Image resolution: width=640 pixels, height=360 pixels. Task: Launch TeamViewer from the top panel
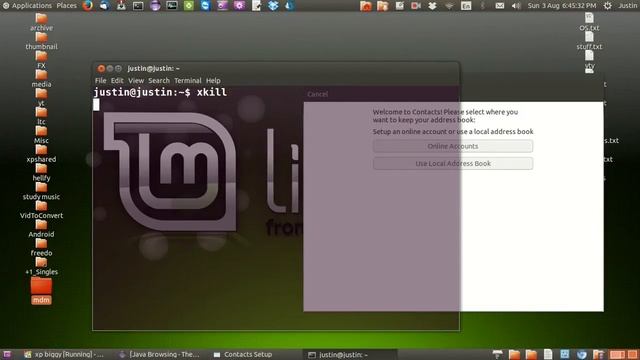pos(205,5)
